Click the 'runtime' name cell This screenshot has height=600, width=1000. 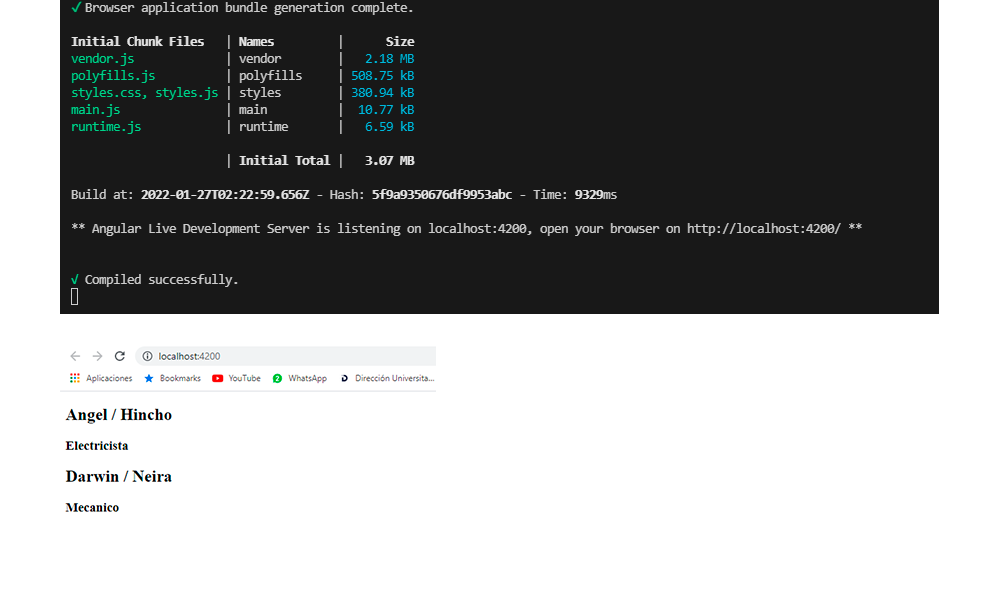coord(263,126)
